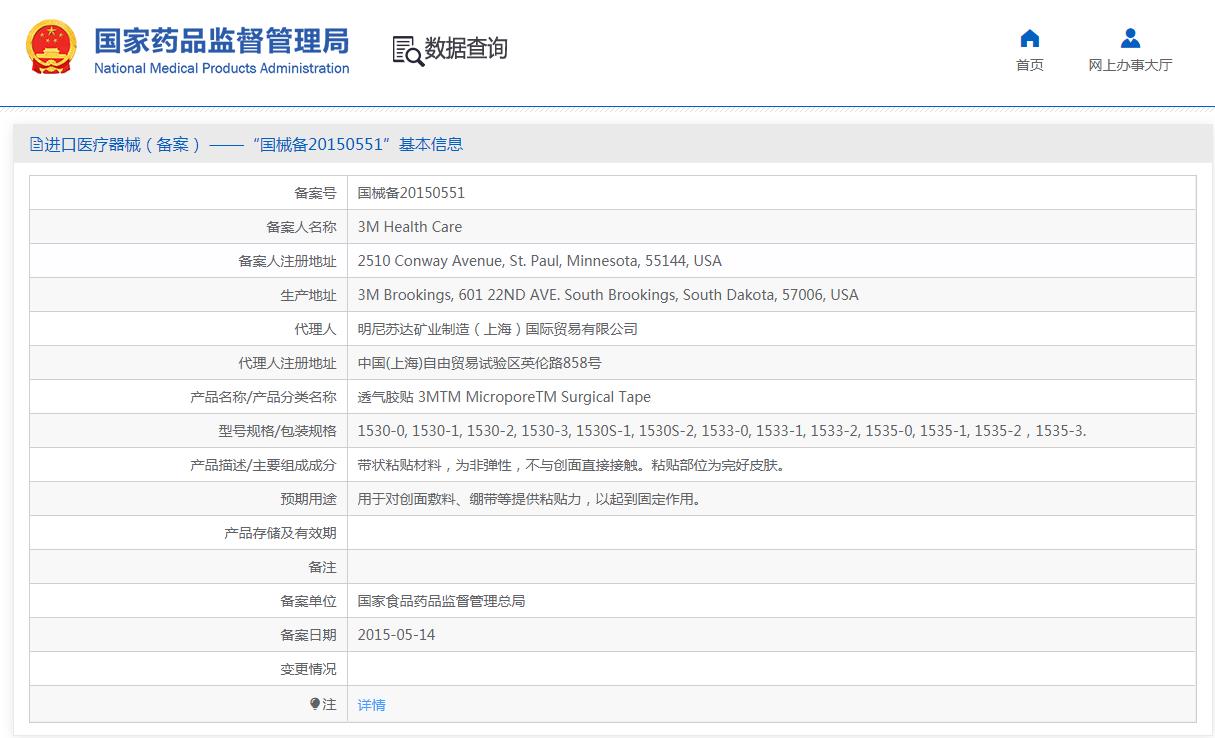Image resolution: width=1215 pixels, height=738 pixels.
Task: Click the document icon beside 进口医疗器械 title
Action: tap(36, 144)
